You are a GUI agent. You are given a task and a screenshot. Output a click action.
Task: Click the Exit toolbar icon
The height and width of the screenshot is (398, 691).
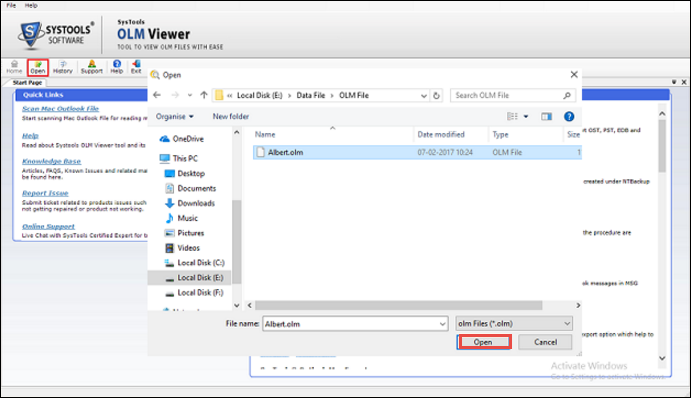(136, 67)
